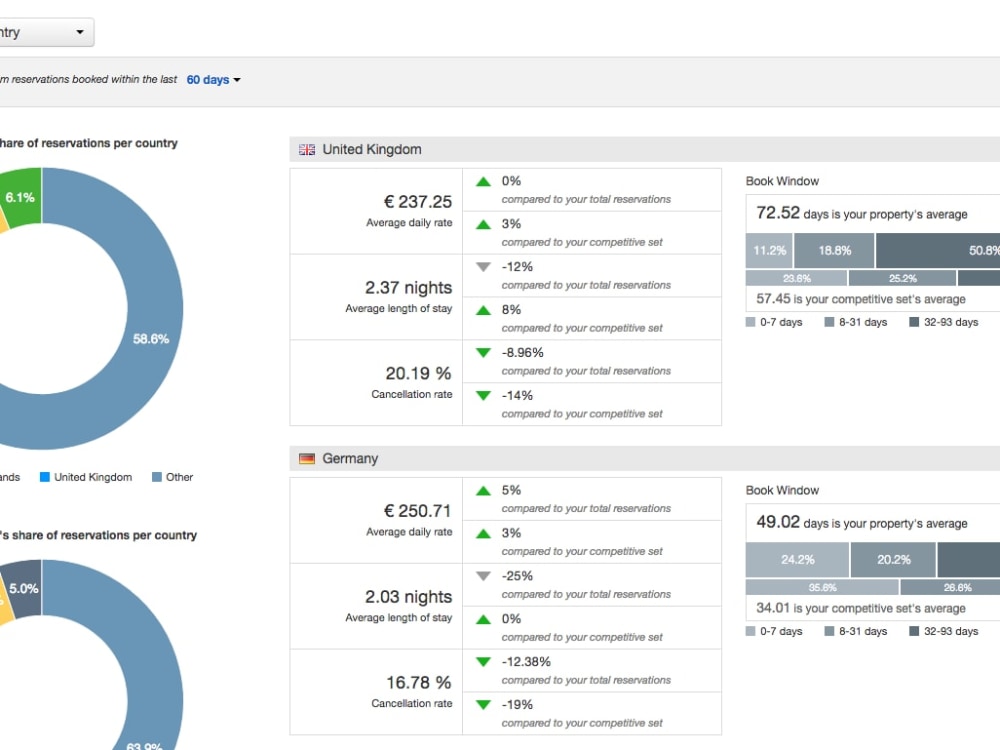Viewport: 1000px width, 750px height.
Task: Select the 72.52 days property average text
Action: [x=862, y=213]
